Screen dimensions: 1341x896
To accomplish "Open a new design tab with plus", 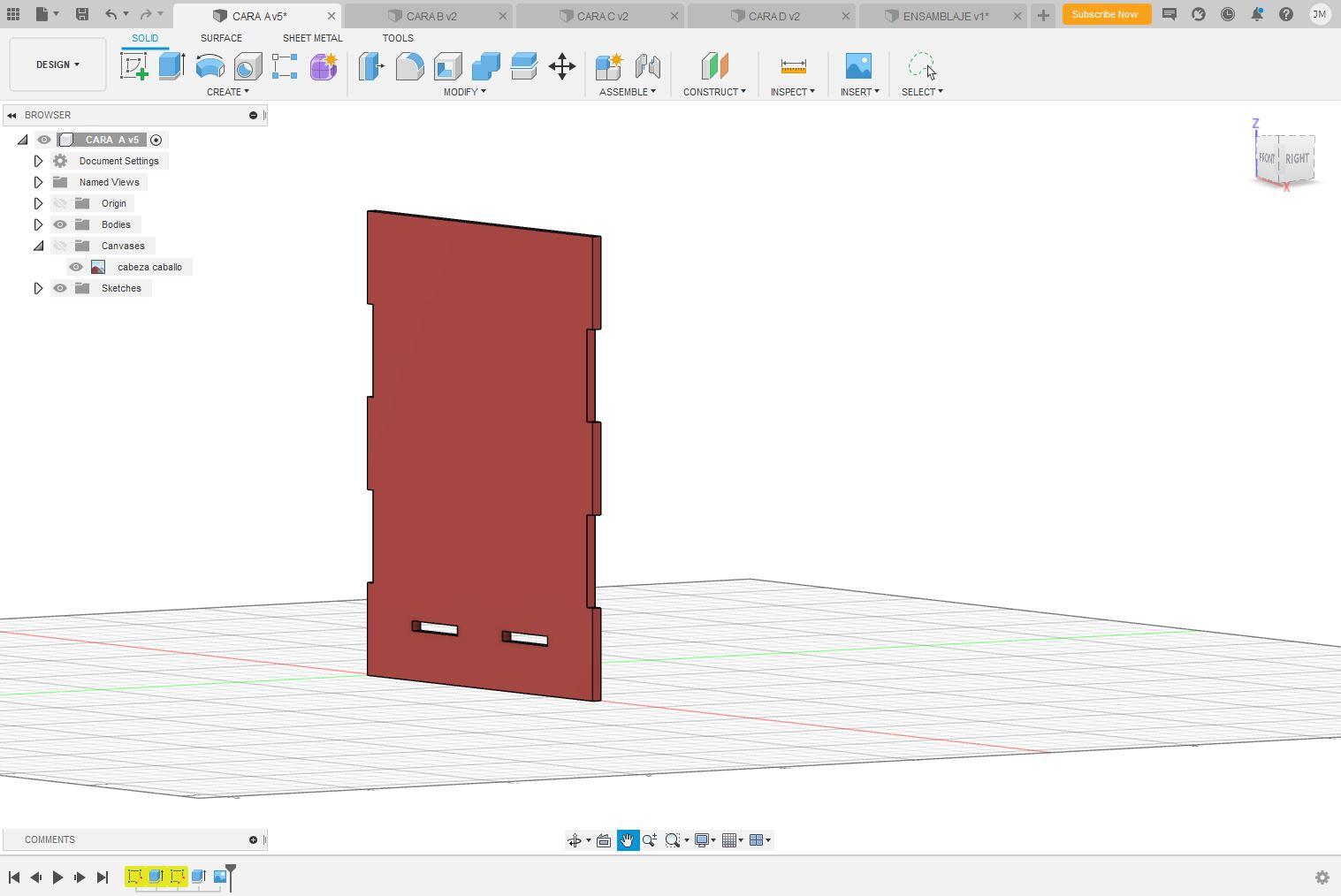I will pyautogui.click(x=1043, y=15).
